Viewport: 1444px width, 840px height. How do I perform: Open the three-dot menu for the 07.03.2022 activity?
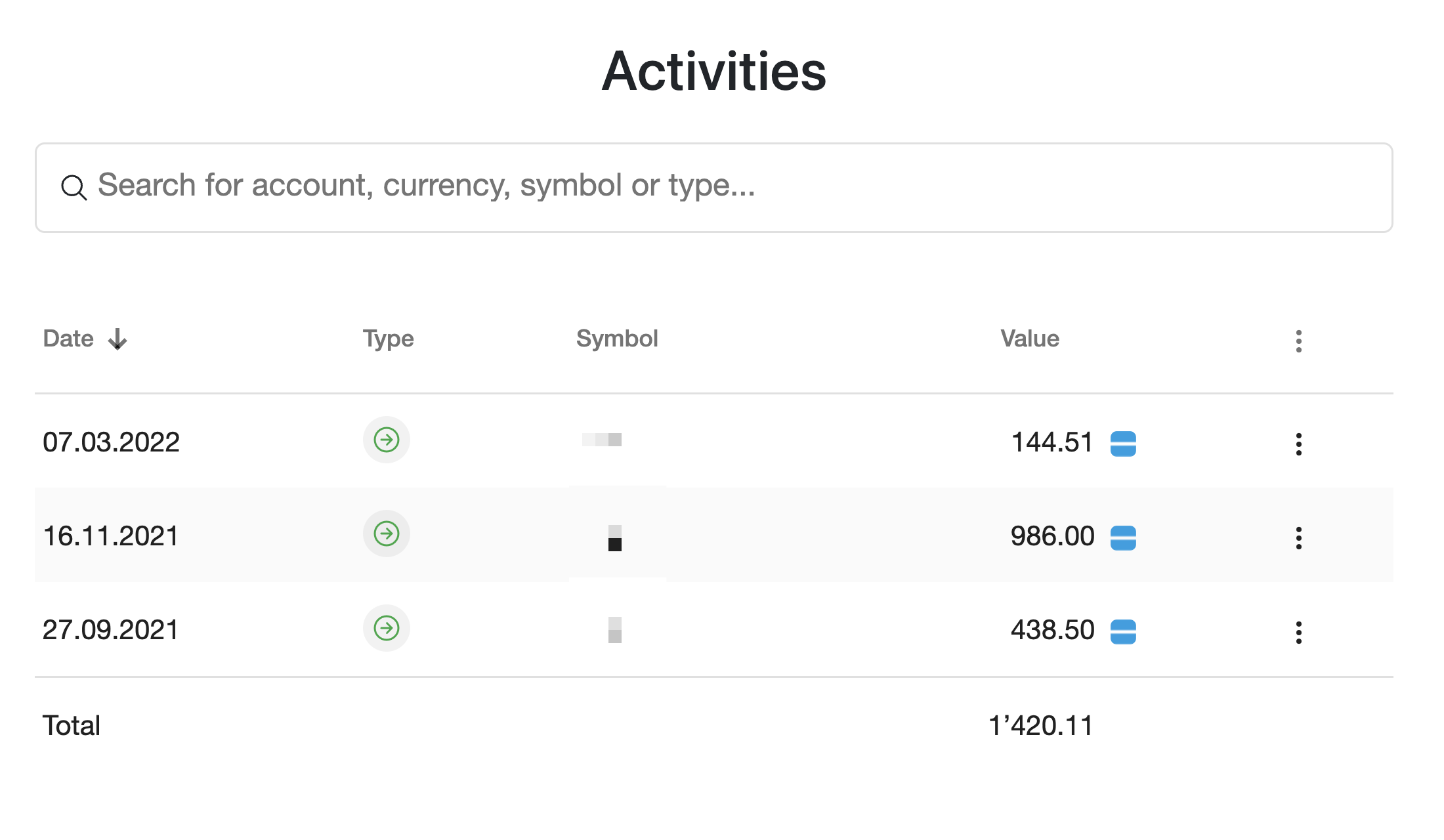(1300, 444)
